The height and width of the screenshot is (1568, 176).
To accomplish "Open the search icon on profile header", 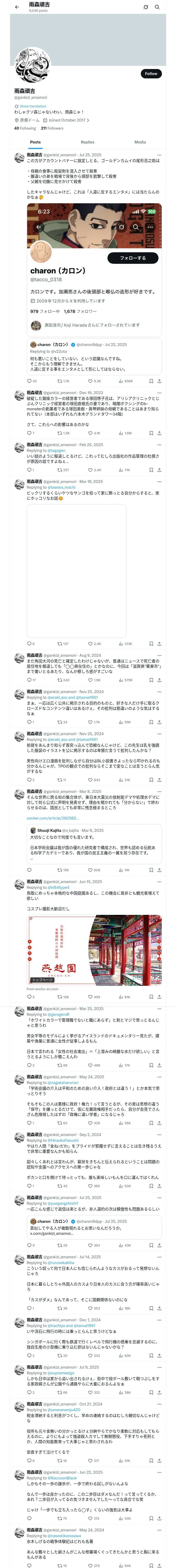I will pyautogui.click(x=157, y=7).
